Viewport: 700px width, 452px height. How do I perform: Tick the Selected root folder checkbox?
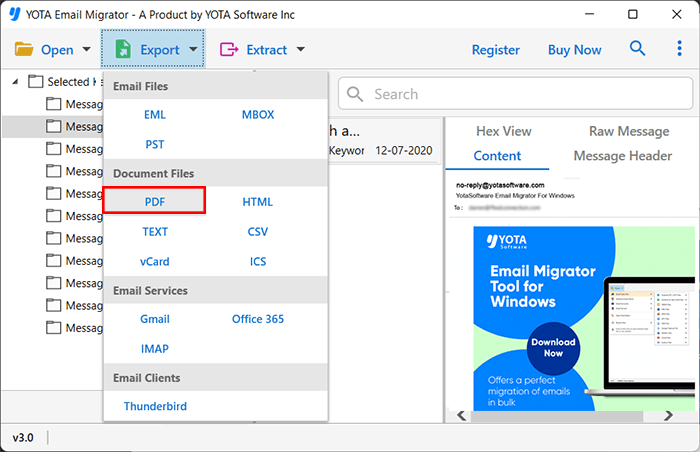coord(36,82)
